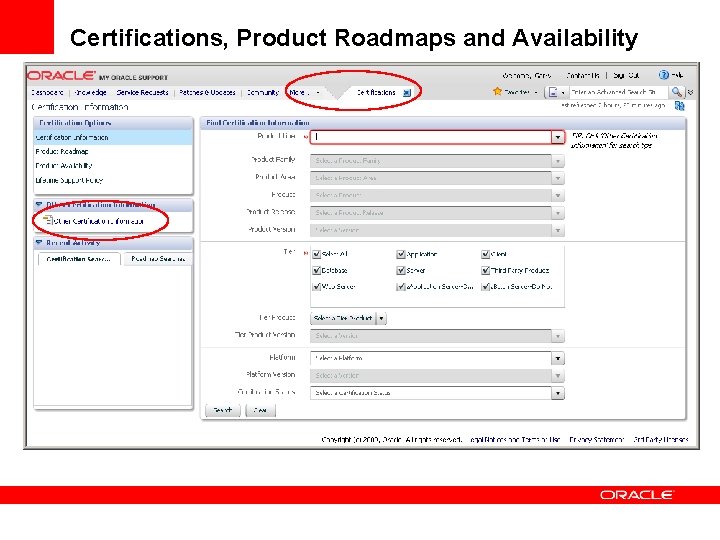Image resolution: width=720 pixels, height=540 pixels.
Task: Open the Dashboard tab
Action: [47, 92]
